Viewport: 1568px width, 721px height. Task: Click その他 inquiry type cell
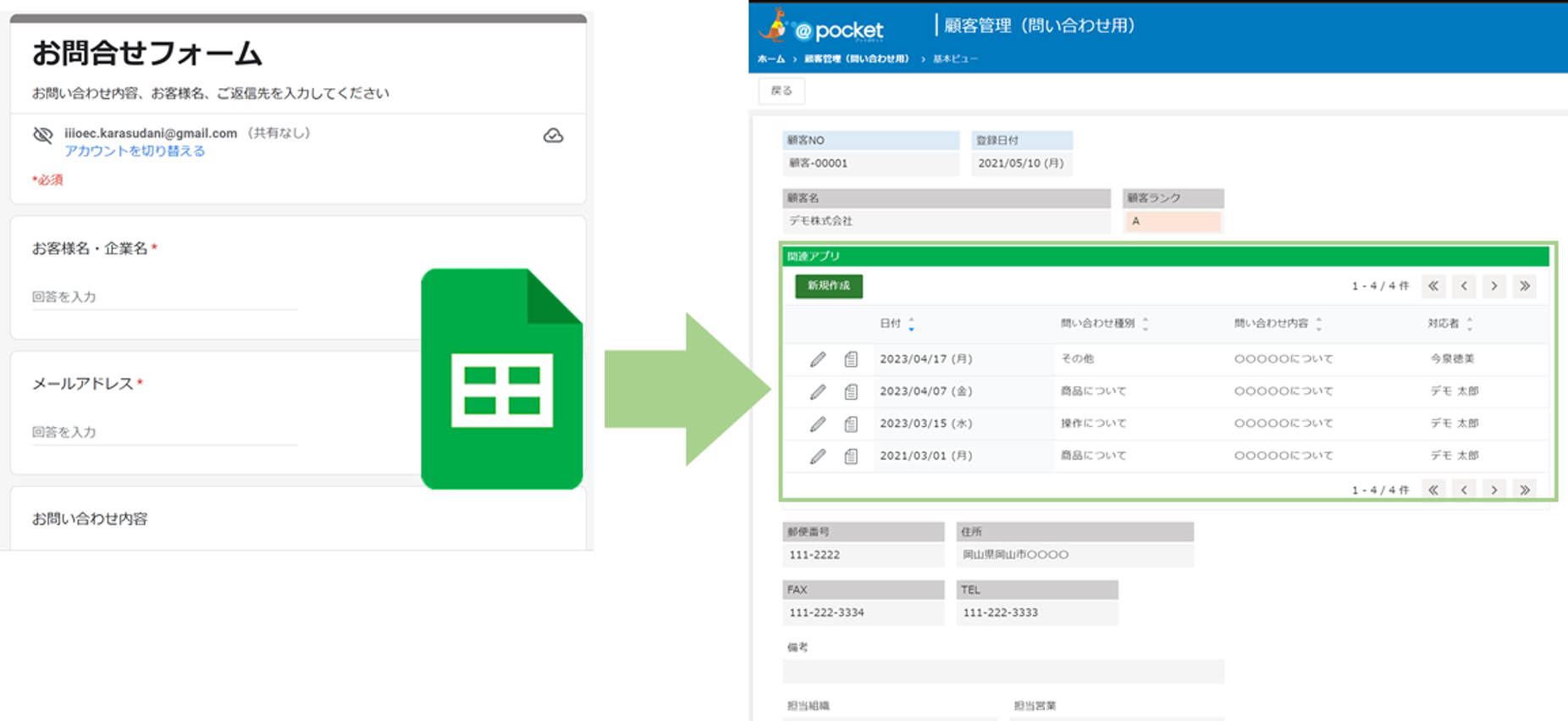coord(1078,359)
